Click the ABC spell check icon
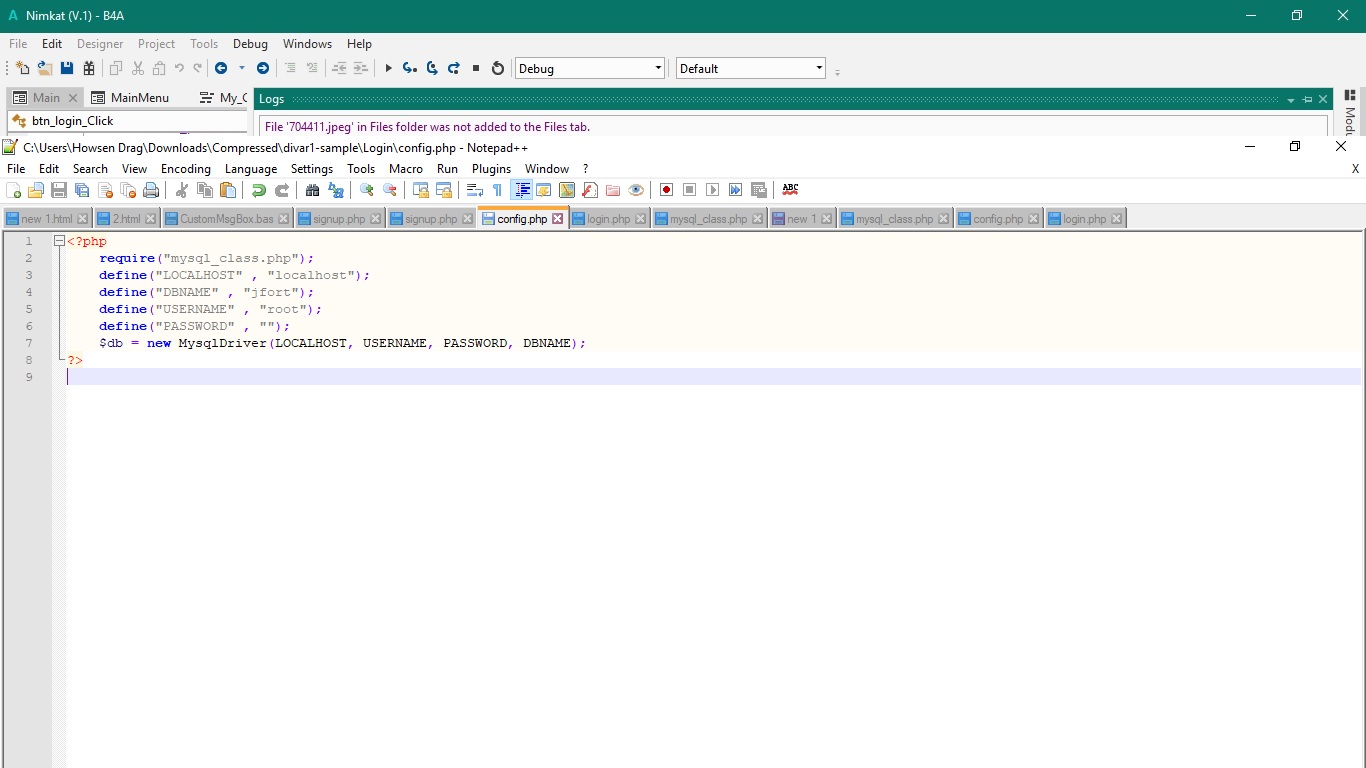Screen dimensions: 1366x768 [x=790, y=190]
